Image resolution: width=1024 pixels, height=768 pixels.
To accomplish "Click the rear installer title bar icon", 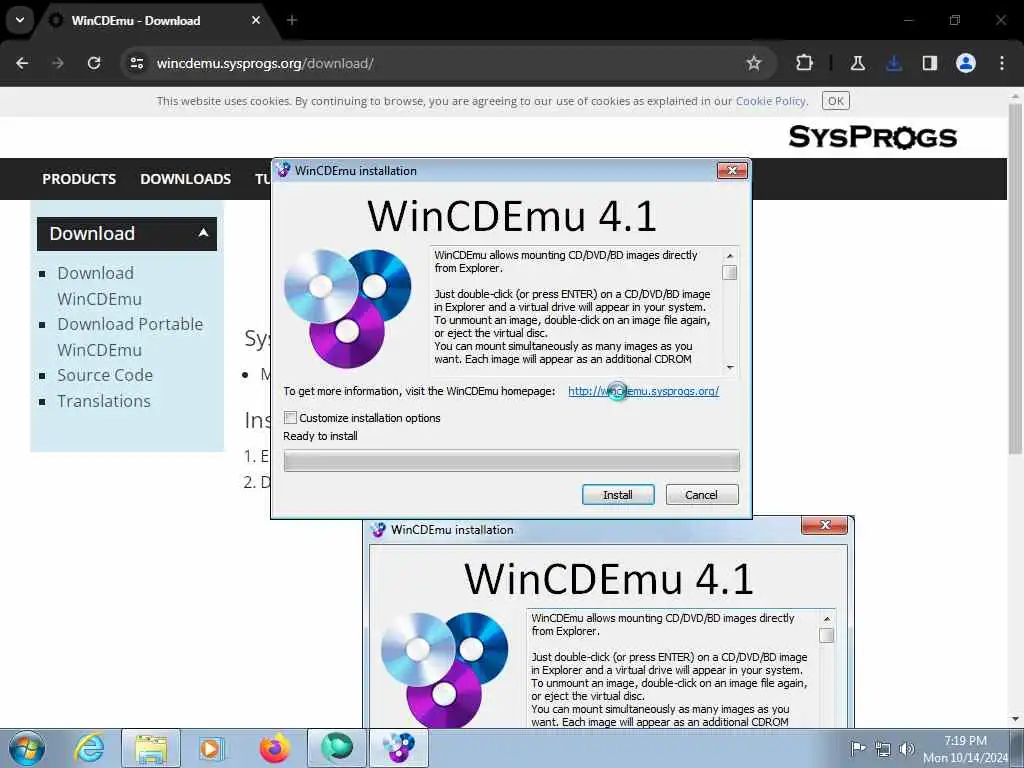I will click(378, 530).
